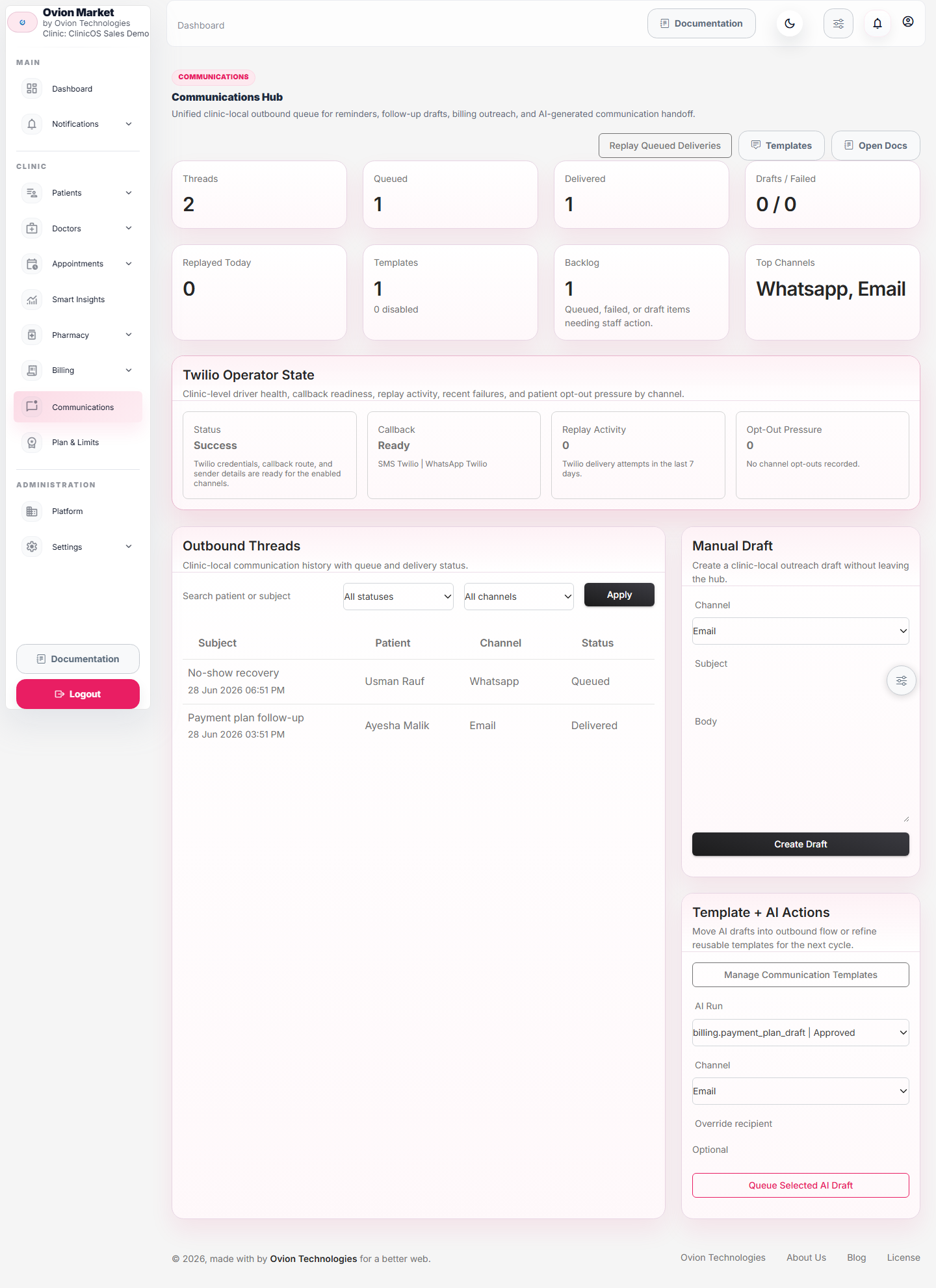This screenshot has height=1288, width=936.
Task: Open the License footer link
Action: click(x=903, y=1257)
